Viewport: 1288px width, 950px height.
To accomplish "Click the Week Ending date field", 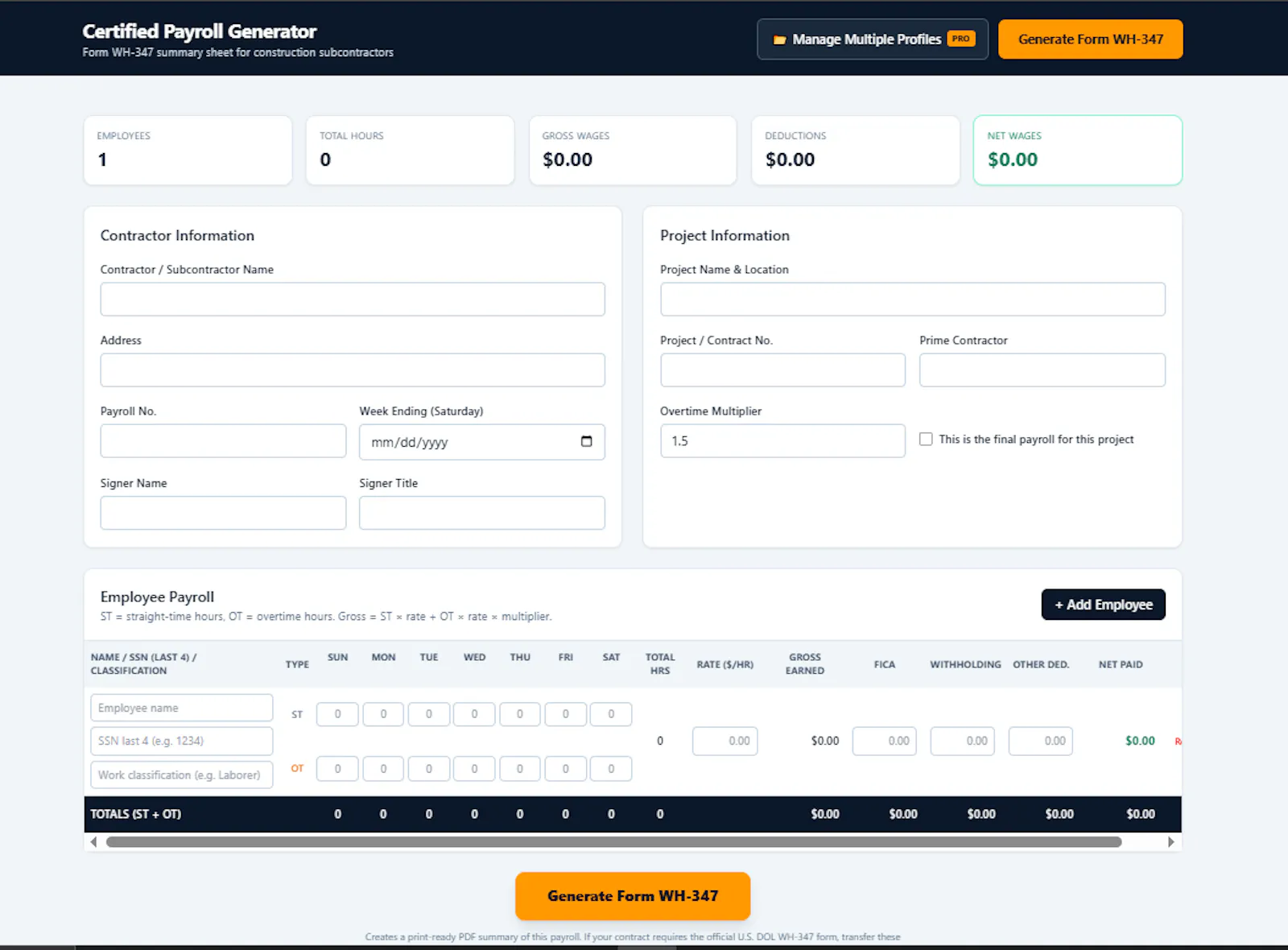I will [481, 442].
